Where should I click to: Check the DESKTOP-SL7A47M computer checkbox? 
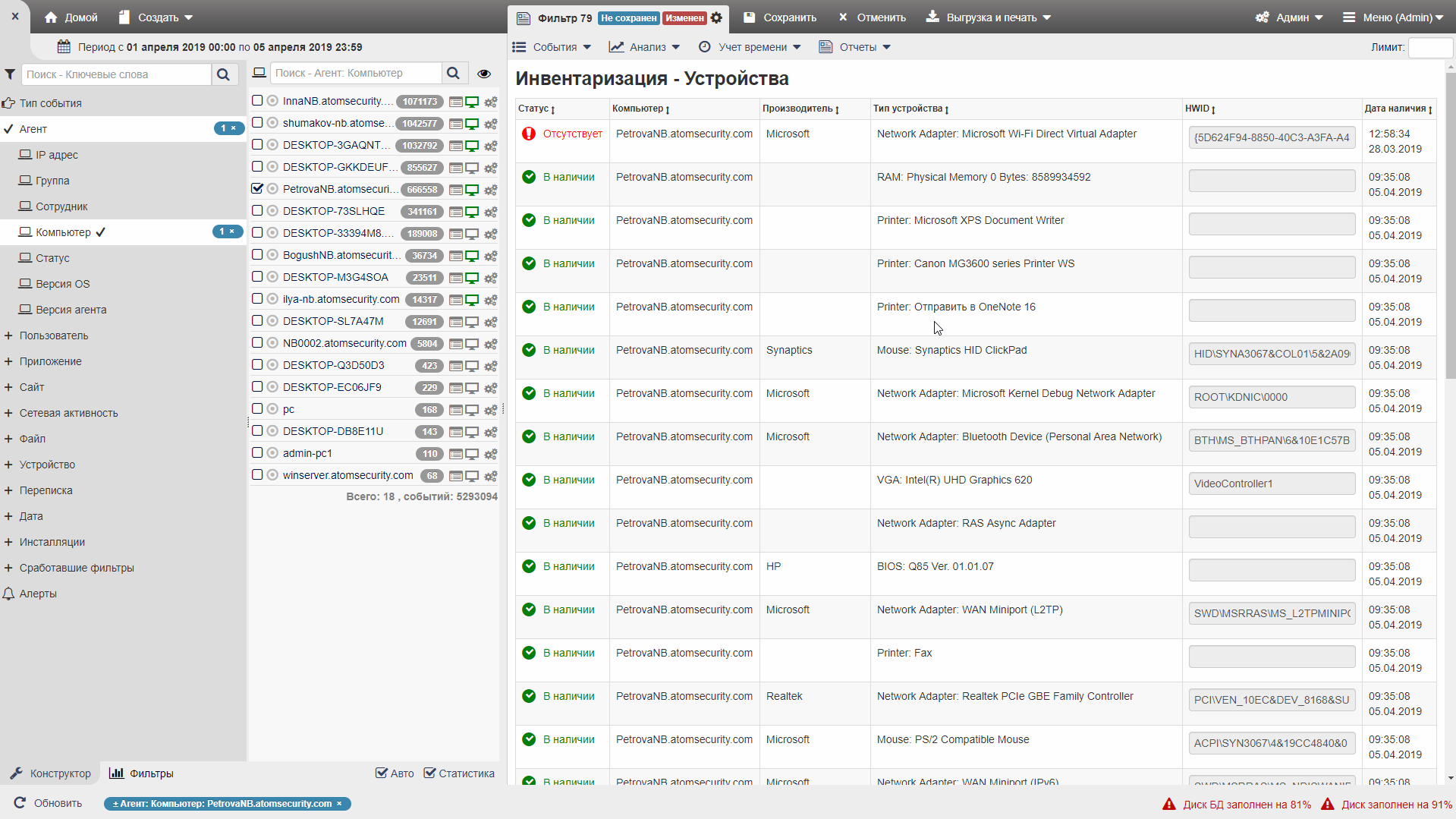click(257, 320)
